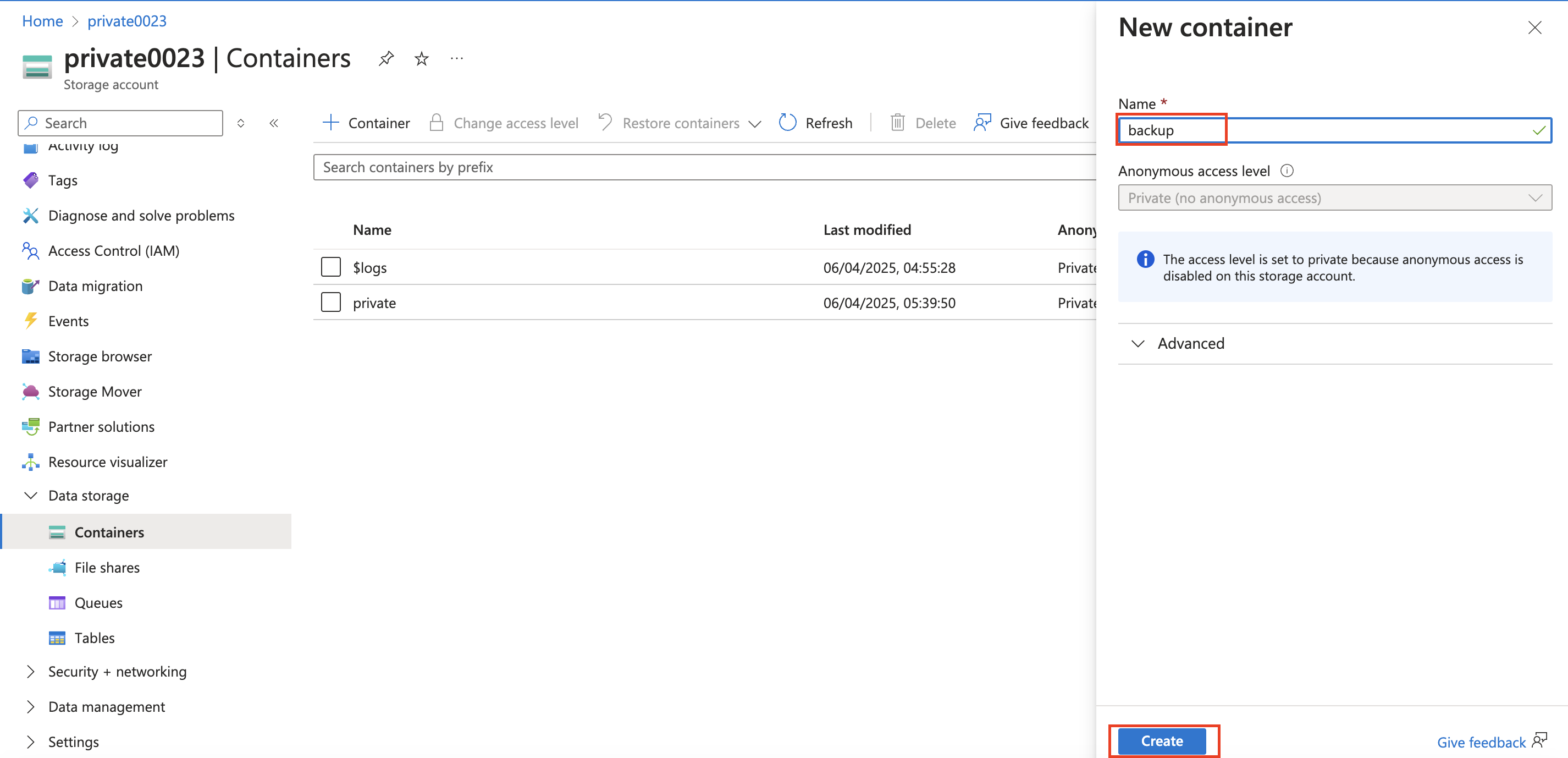Show info about Anonymous access level

tap(1287, 171)
